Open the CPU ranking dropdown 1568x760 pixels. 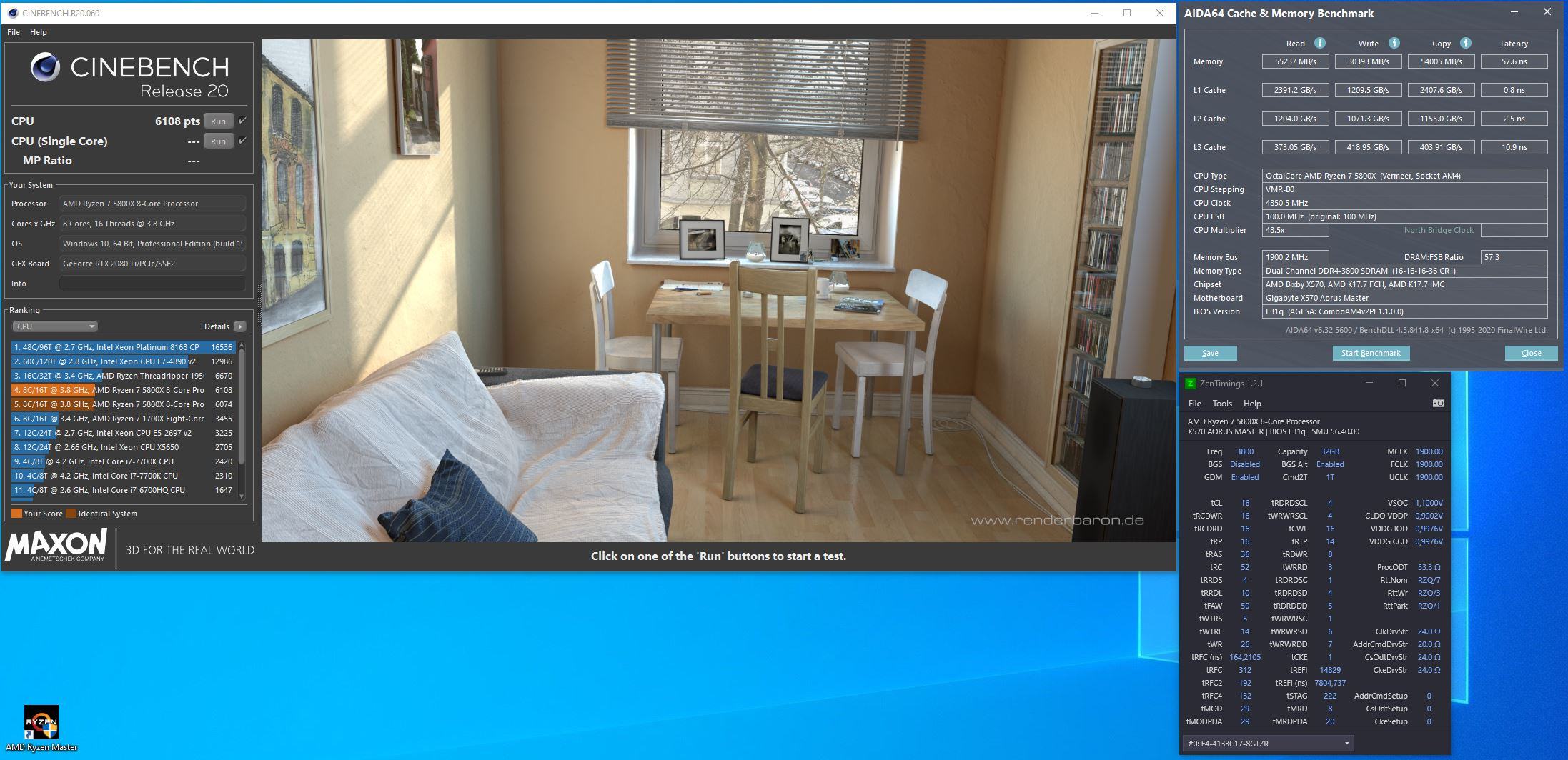[x=55, y=326]
